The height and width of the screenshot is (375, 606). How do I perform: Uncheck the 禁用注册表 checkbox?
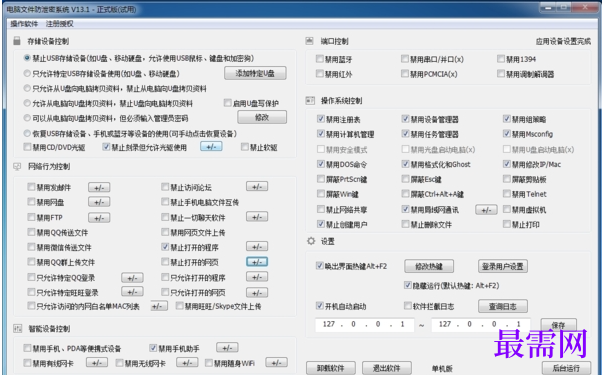321,119
